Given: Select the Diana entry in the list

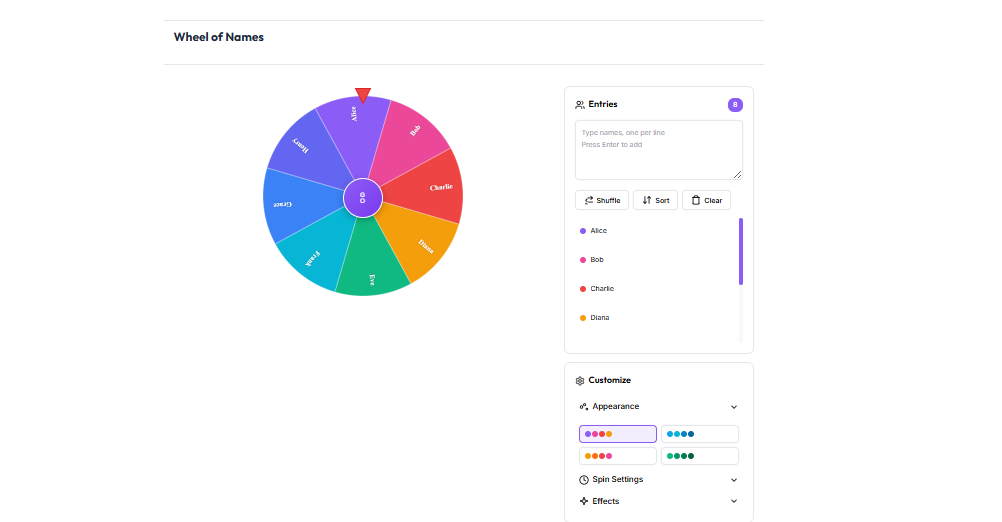Looking at the screenshot, I should 656,318.
